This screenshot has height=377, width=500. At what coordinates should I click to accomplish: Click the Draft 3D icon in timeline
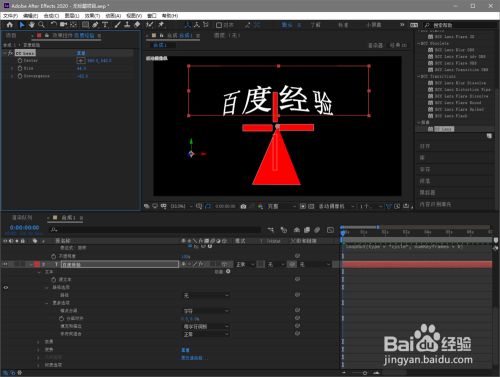284,230
